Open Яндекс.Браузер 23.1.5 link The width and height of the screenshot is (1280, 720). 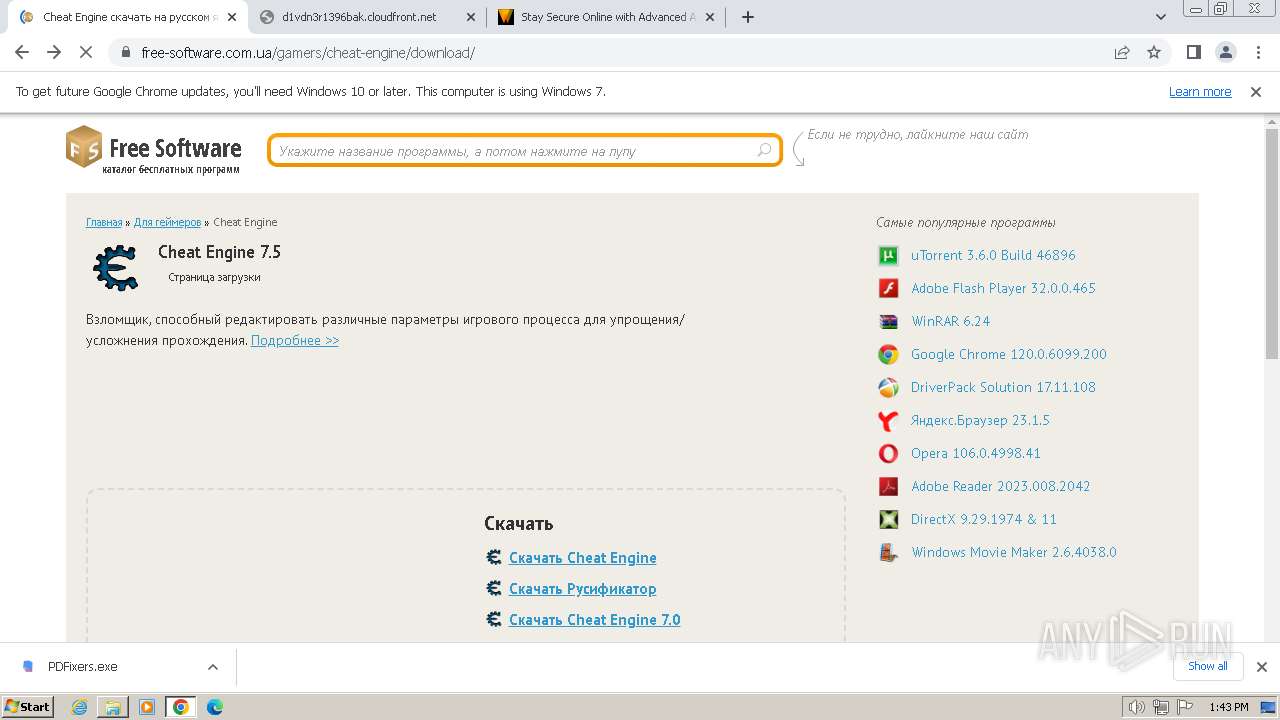coord(980,420)
